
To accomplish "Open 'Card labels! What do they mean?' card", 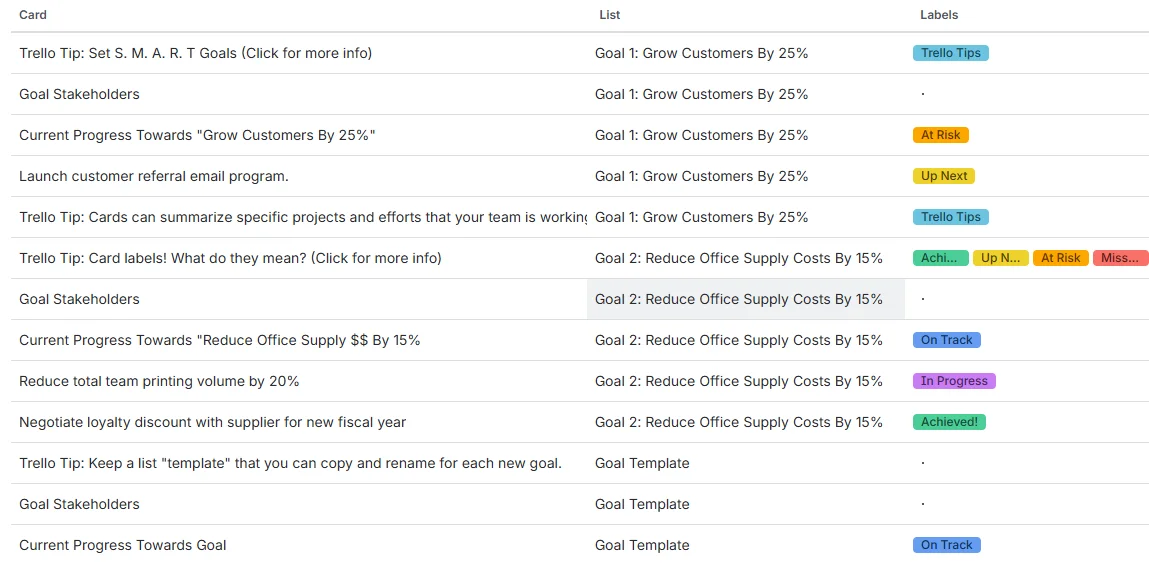I will point(230,258).
